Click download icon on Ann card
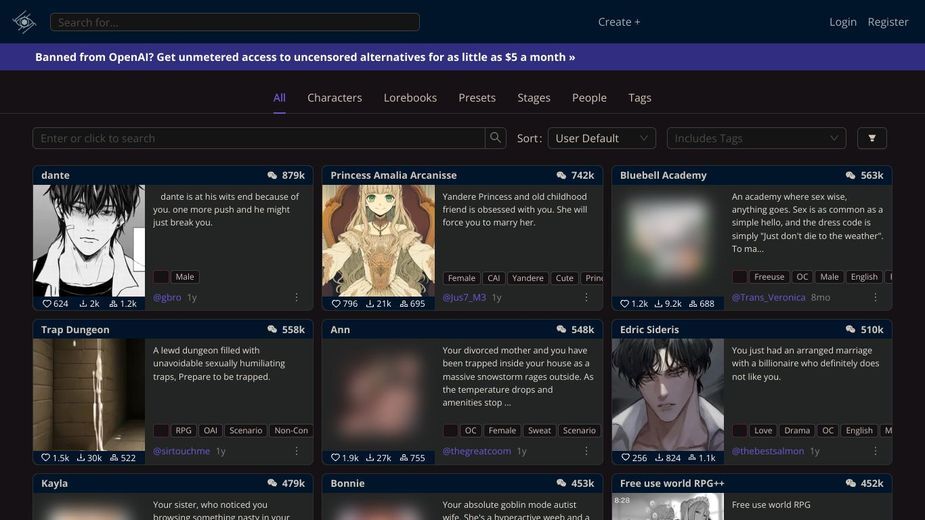Viewport: 925px width, 520px height. (x=370, y=457)
